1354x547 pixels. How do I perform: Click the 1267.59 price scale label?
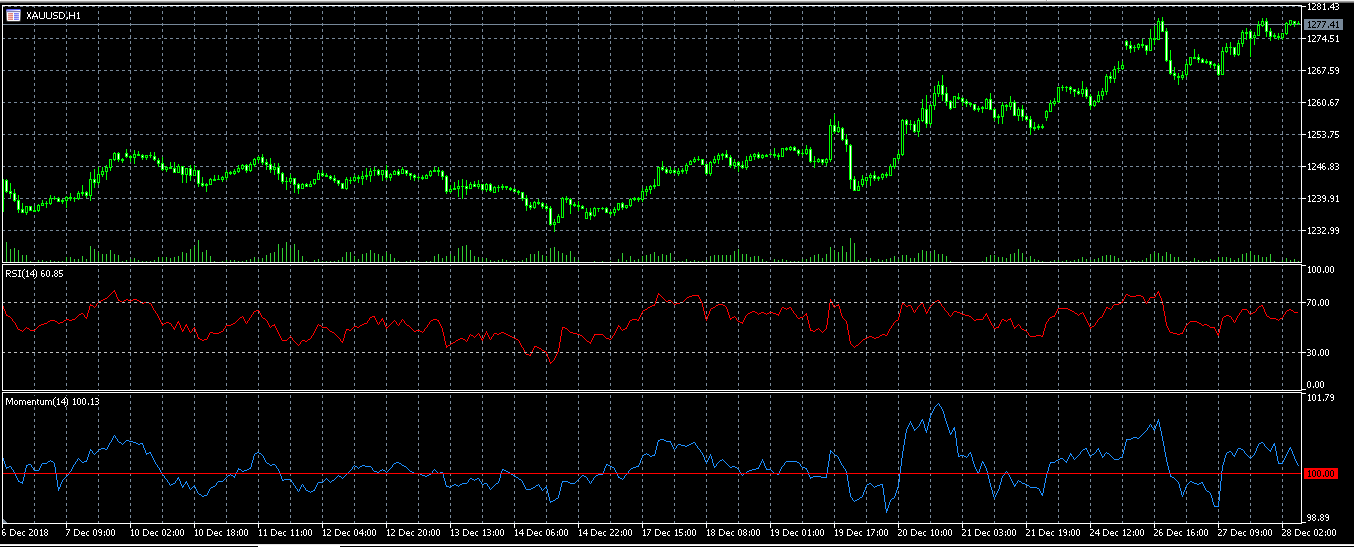tap(1323, 71)
